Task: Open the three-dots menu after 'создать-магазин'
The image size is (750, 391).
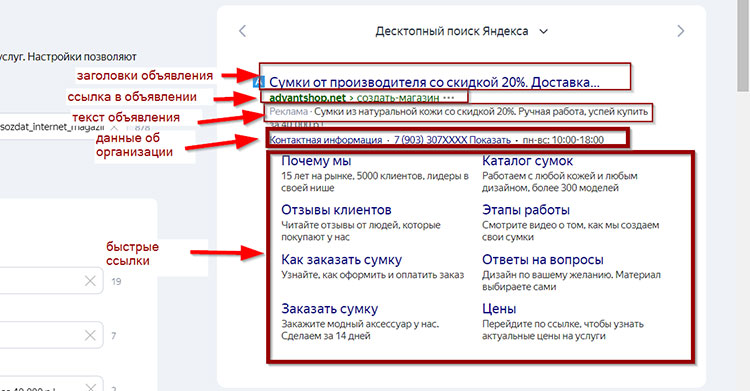Action: [x=448, y=98]
